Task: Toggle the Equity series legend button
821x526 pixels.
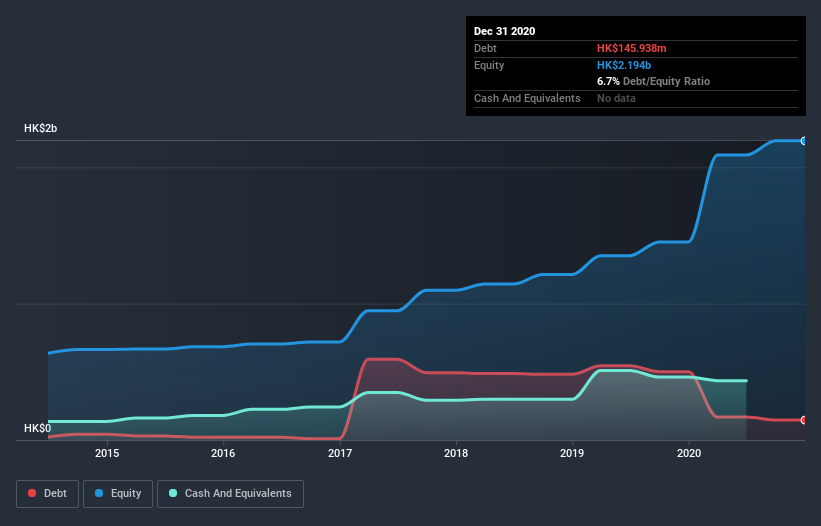Action: [x=118, y=494]
